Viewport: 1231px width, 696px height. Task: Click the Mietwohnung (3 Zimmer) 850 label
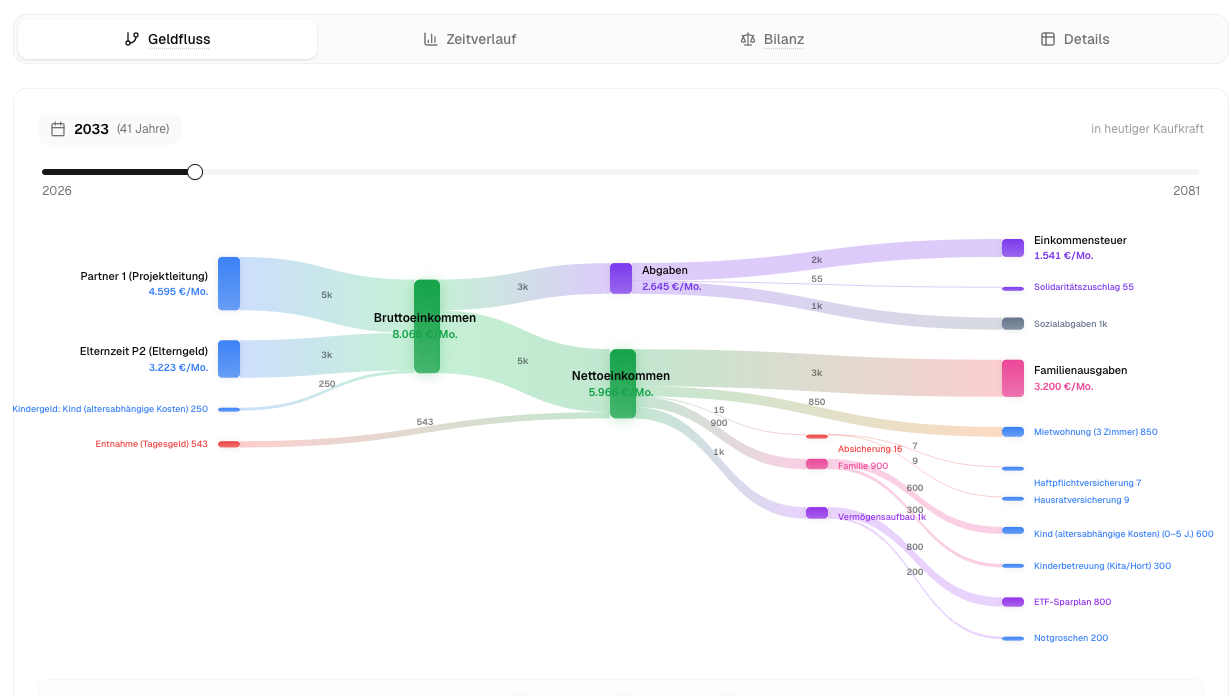click(x=1095, y=432)
